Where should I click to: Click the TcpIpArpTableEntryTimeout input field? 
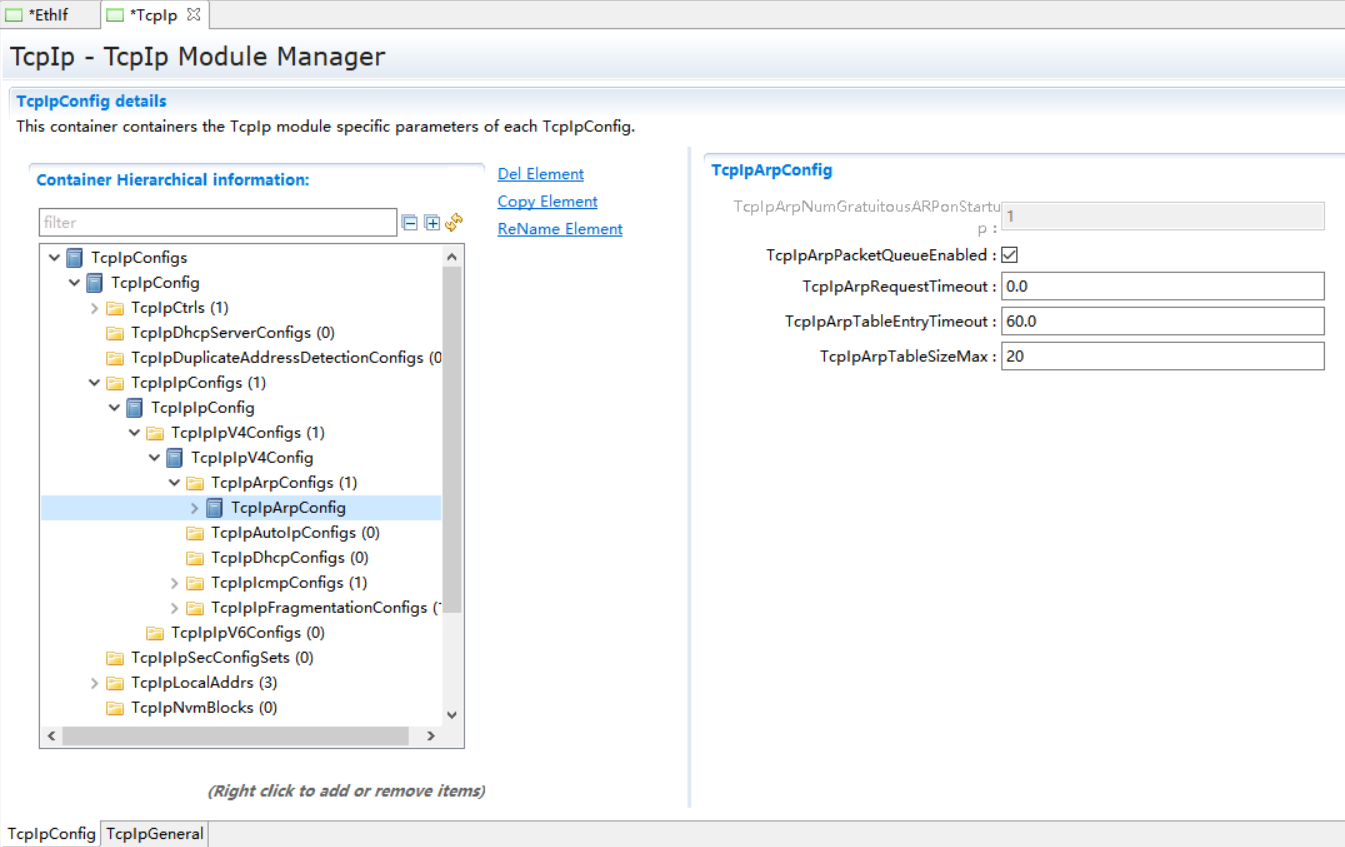coord(1162,321)
